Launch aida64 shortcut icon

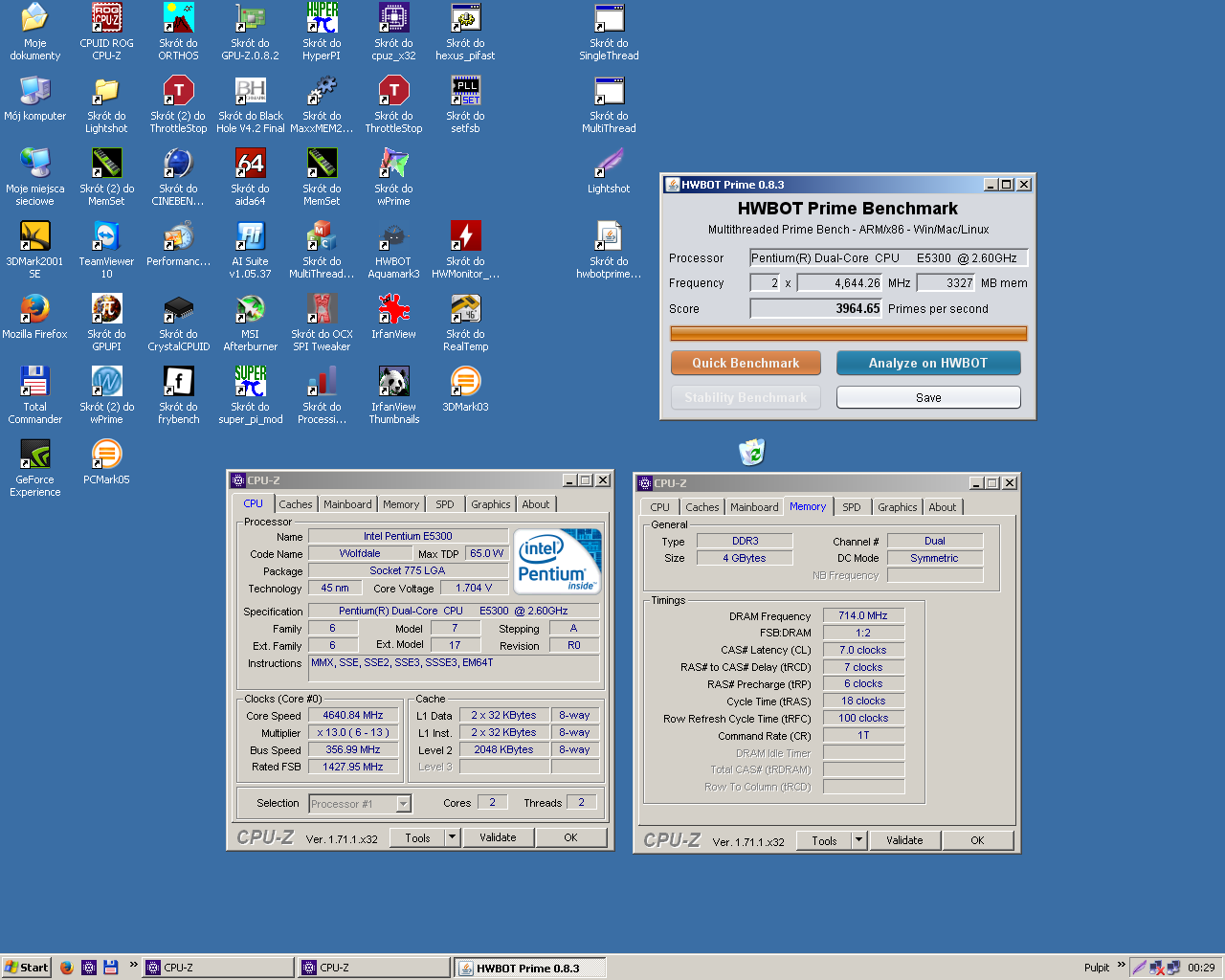pyautogui.click(x=250, y=177)
